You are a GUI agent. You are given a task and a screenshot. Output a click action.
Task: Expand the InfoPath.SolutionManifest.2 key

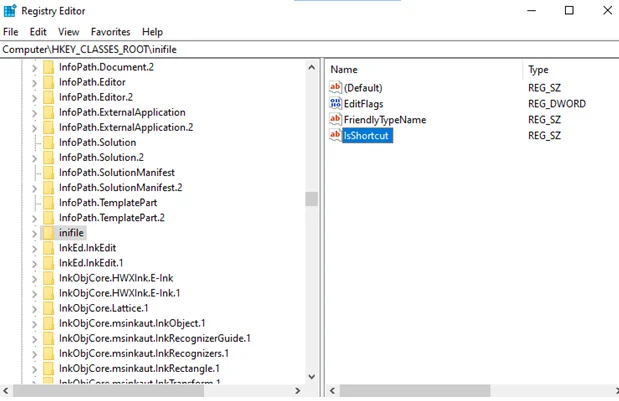coord(34,188)
